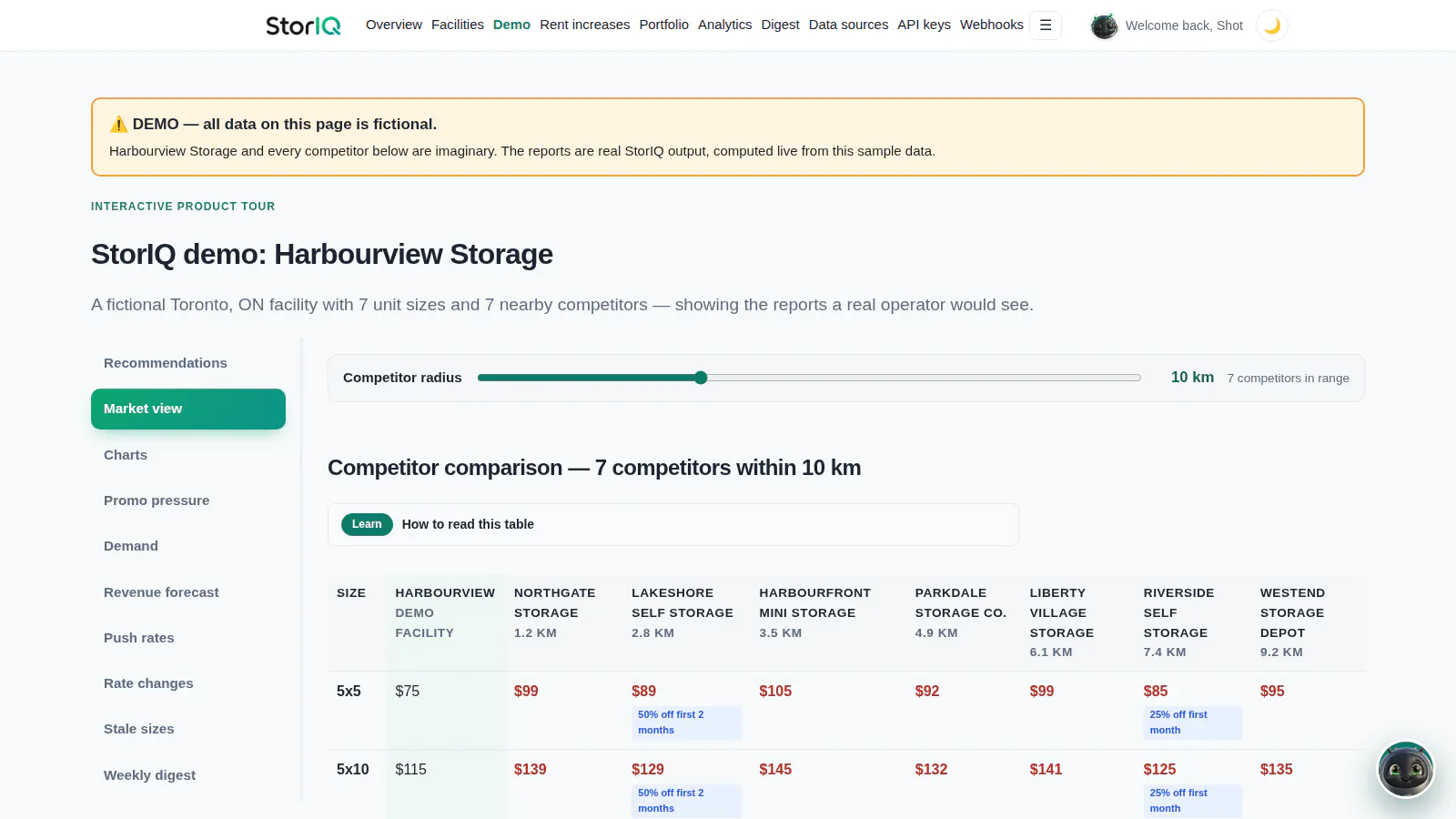Screen dimensions: 1456x819
Task: Open Revenue forecast section
Action: pos(188,592)
